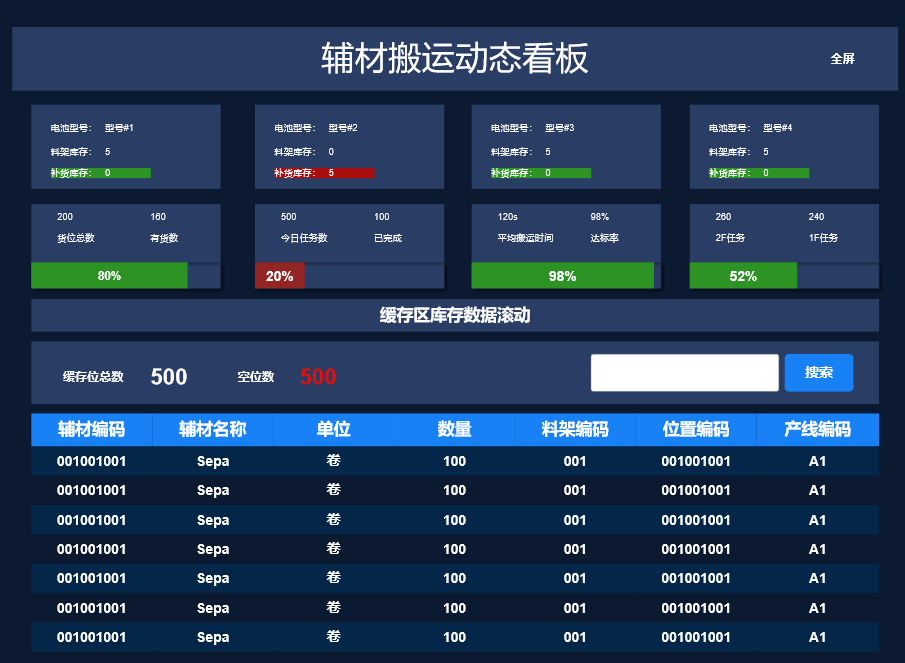The image size is (905, 663).
Task: Select the 辅材编码 column header
Action: 91,429
